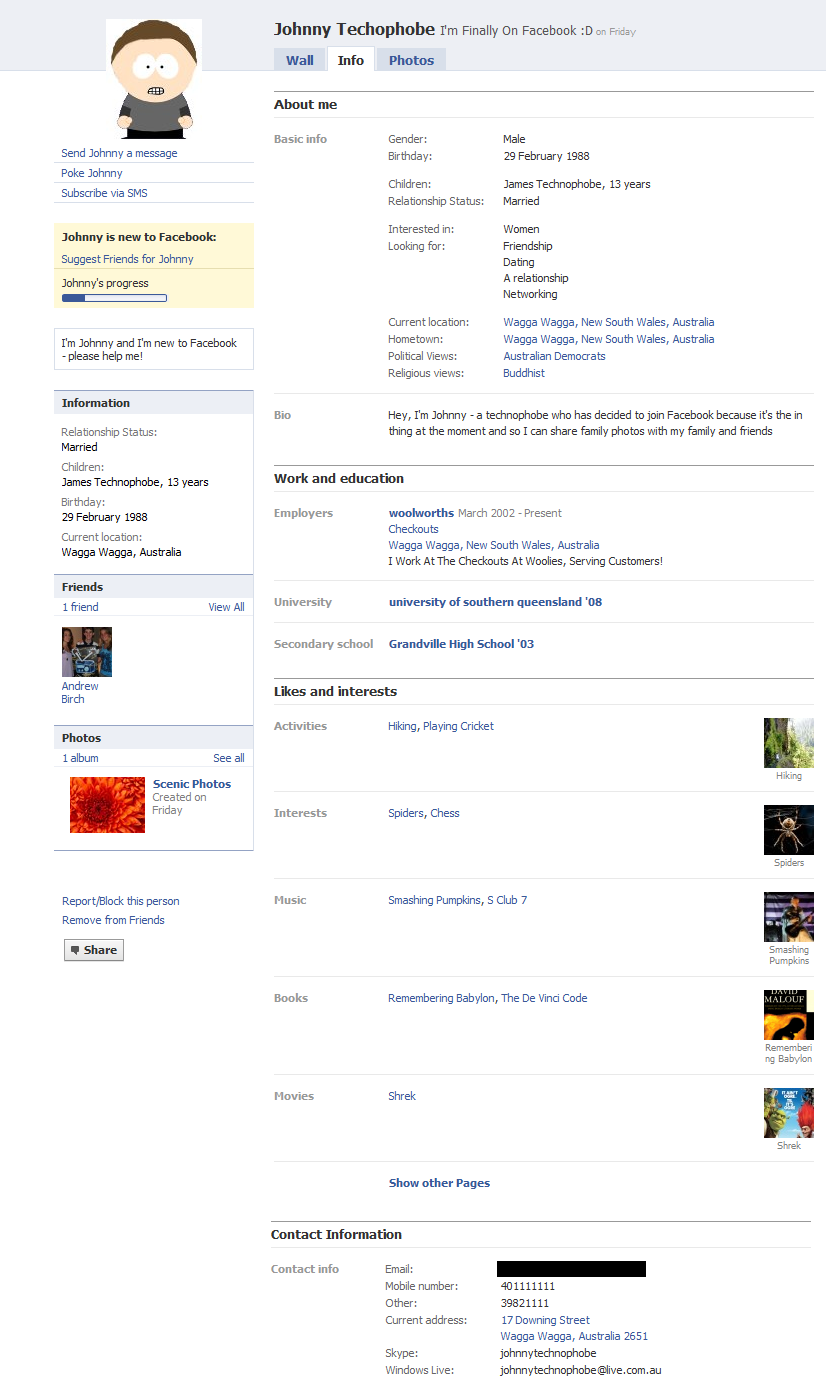Click 17 Downing Street address link

[546, 1320]
